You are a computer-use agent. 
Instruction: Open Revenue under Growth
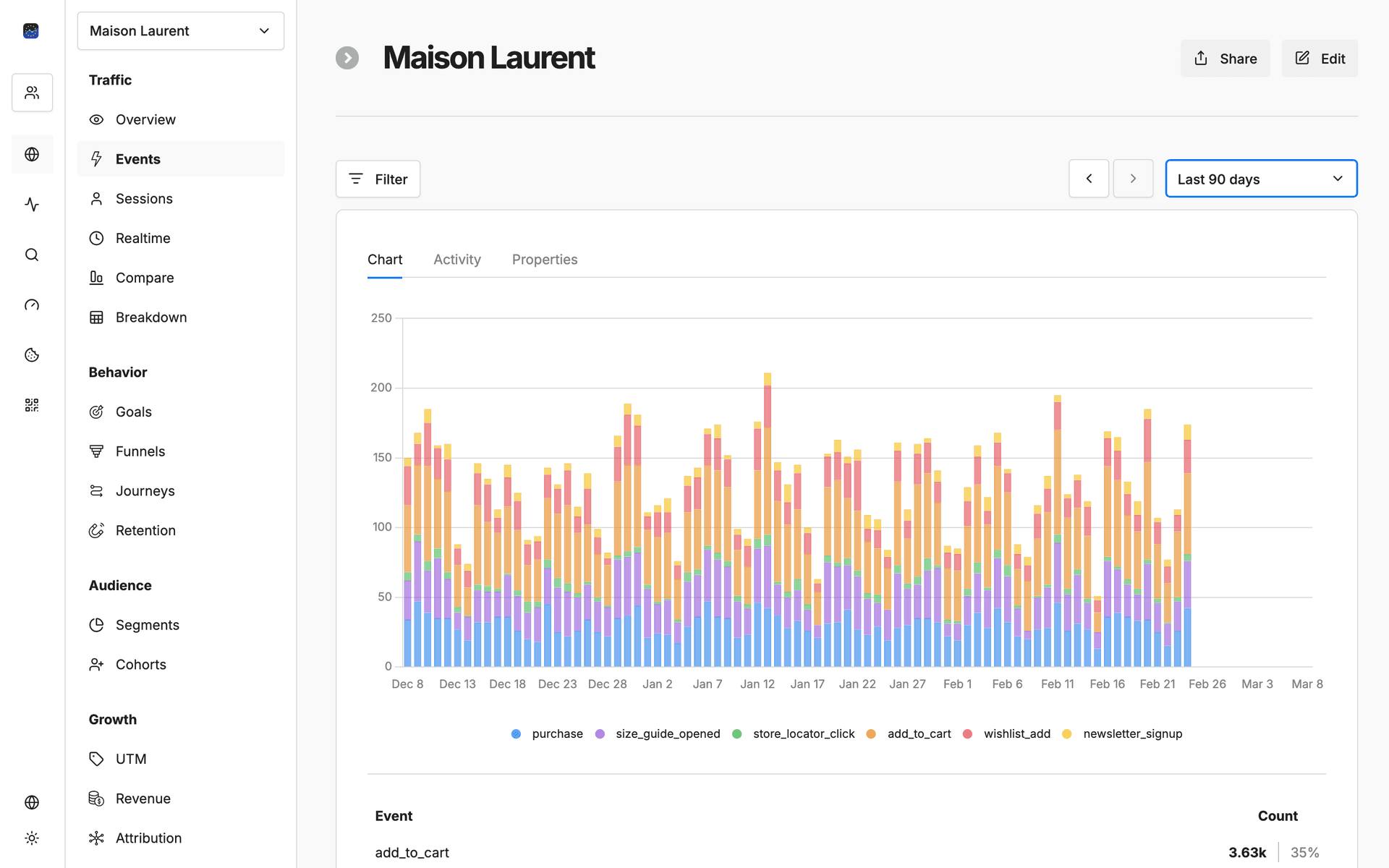(181, 799)
